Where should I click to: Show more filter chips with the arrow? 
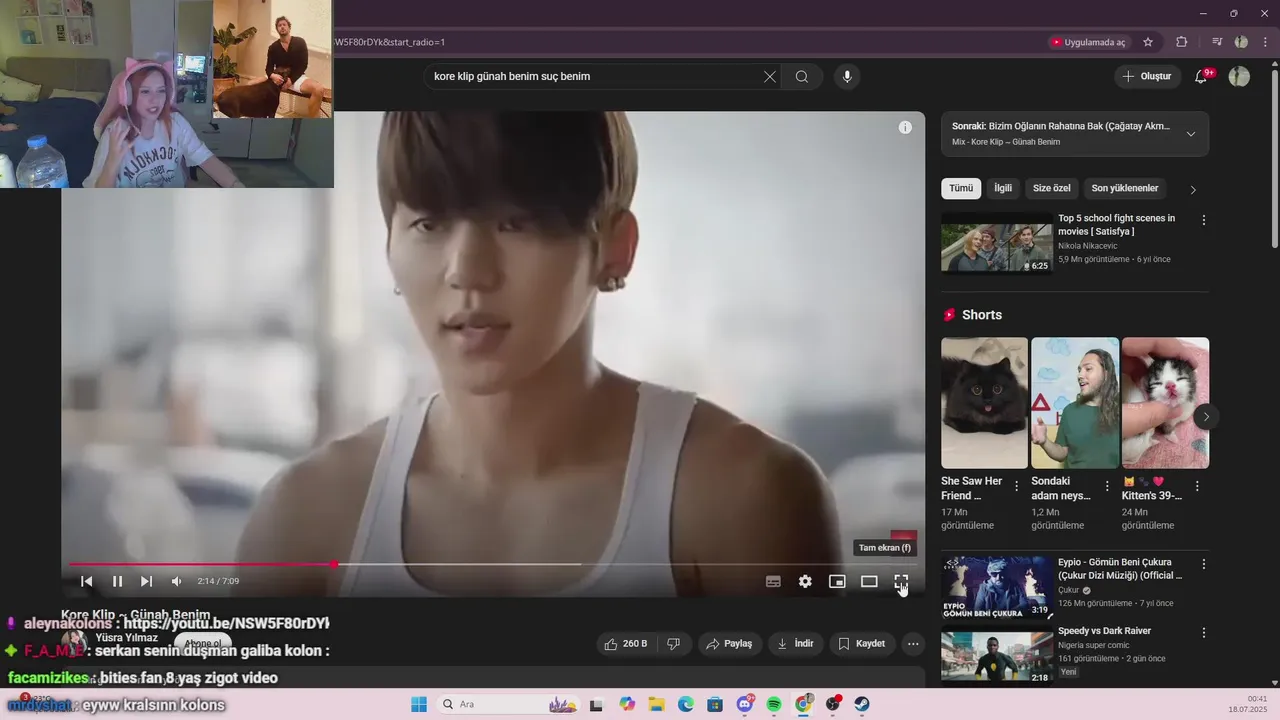(1192, 189)
